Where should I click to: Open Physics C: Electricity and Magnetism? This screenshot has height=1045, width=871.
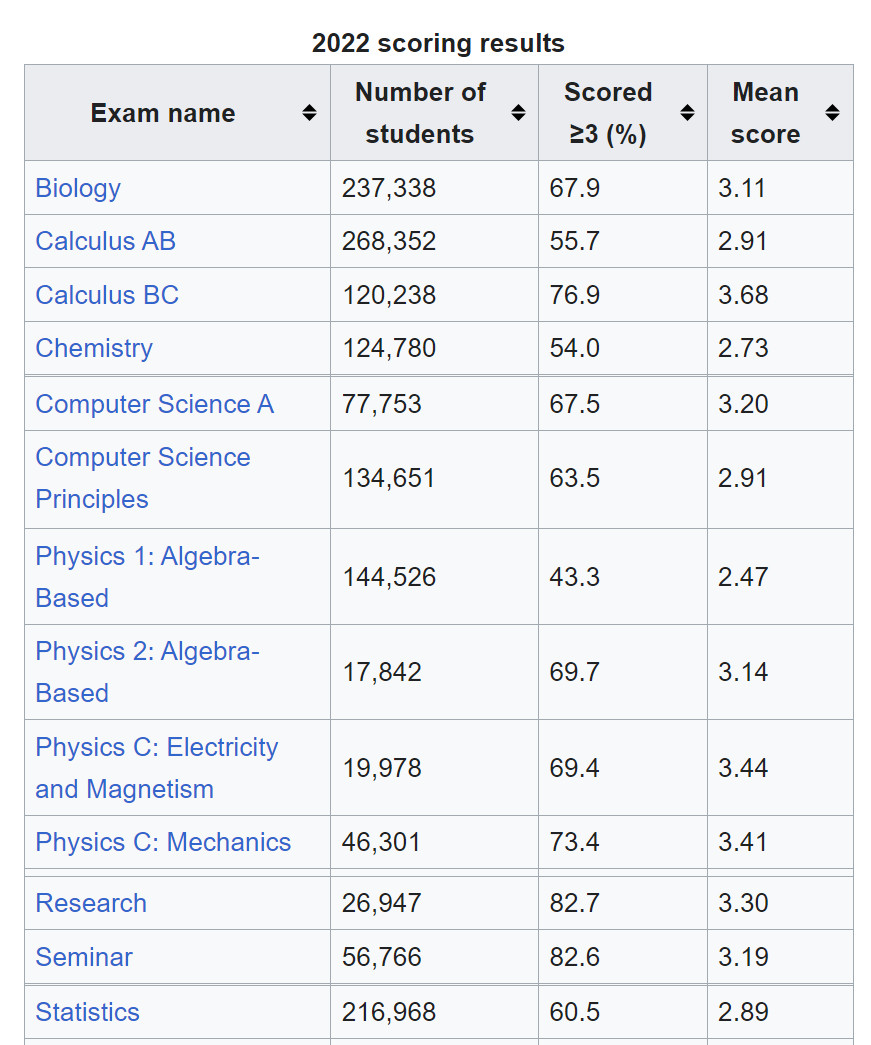coord(156,768)
